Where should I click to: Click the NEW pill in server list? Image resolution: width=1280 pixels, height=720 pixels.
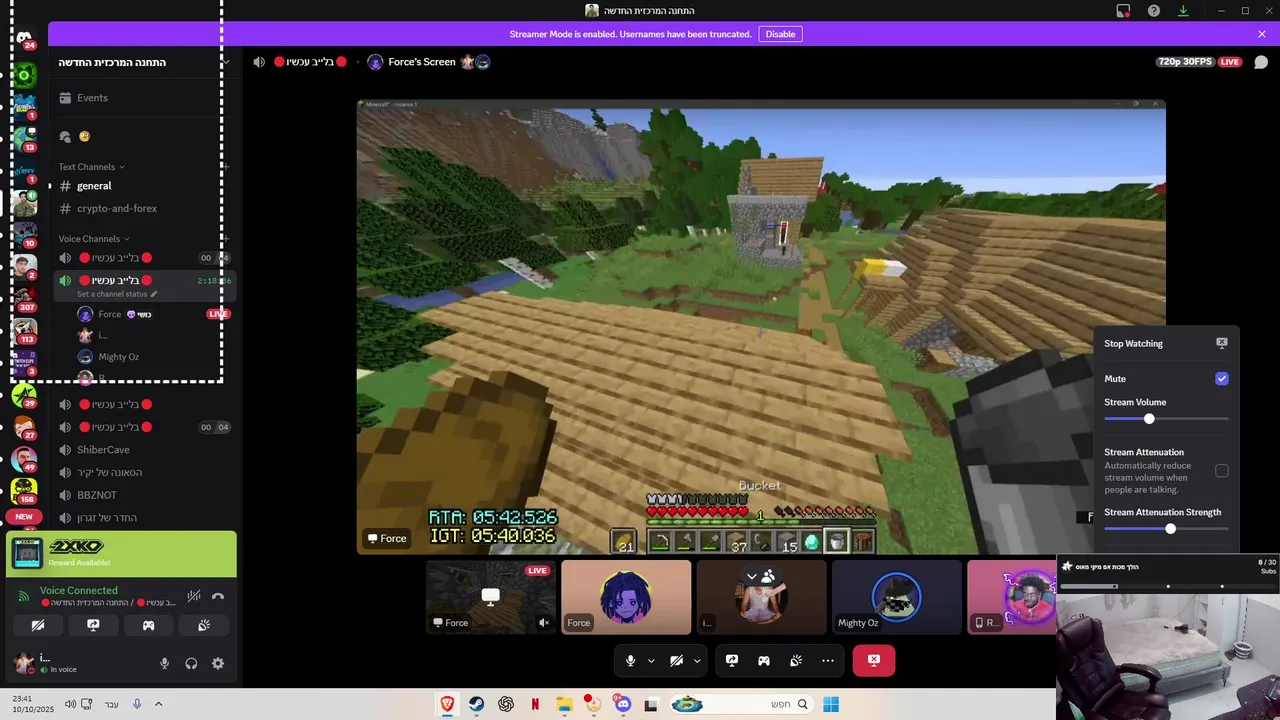24,517
